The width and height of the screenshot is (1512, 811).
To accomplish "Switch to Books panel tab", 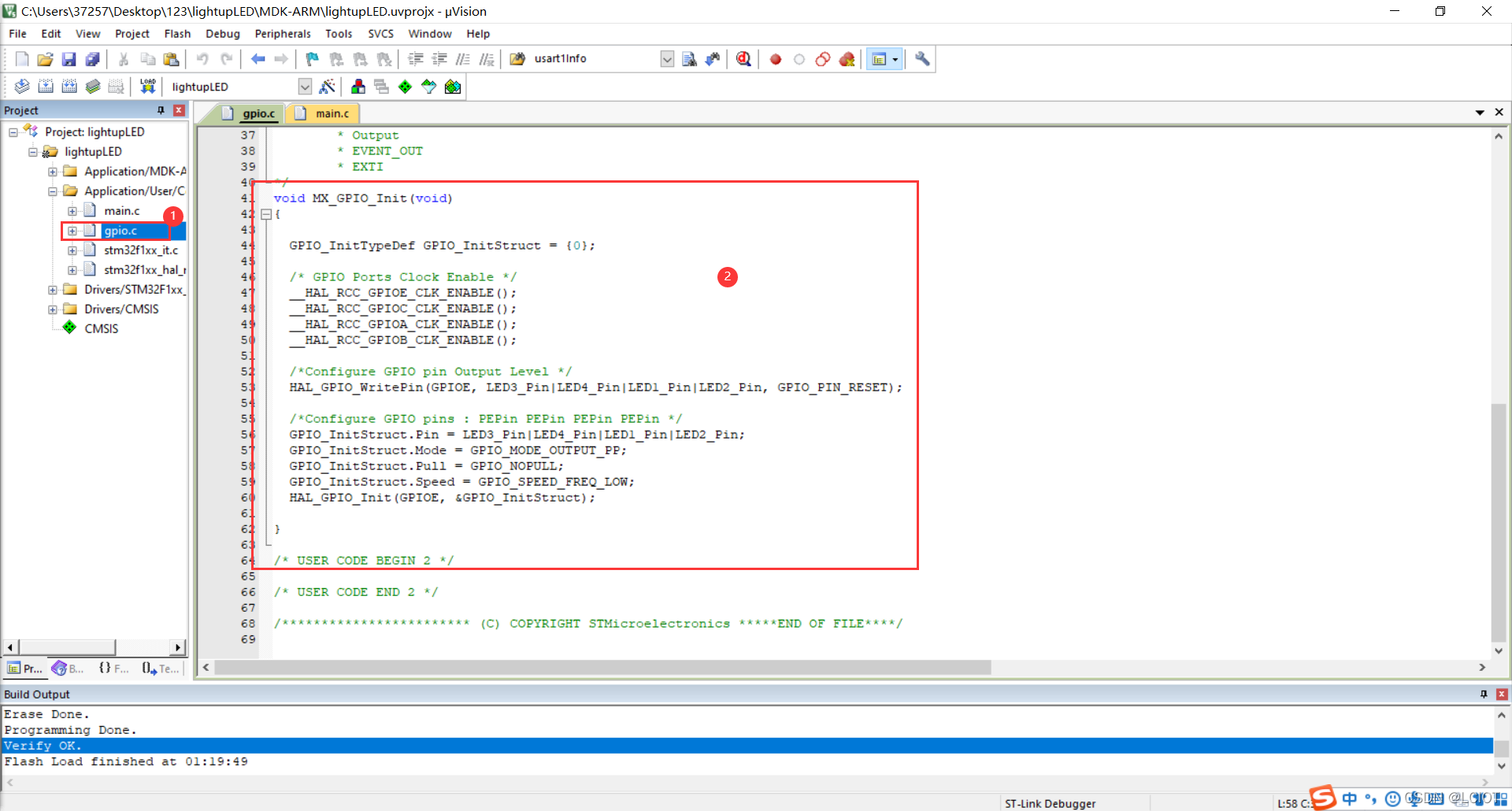I will point(68,668).
